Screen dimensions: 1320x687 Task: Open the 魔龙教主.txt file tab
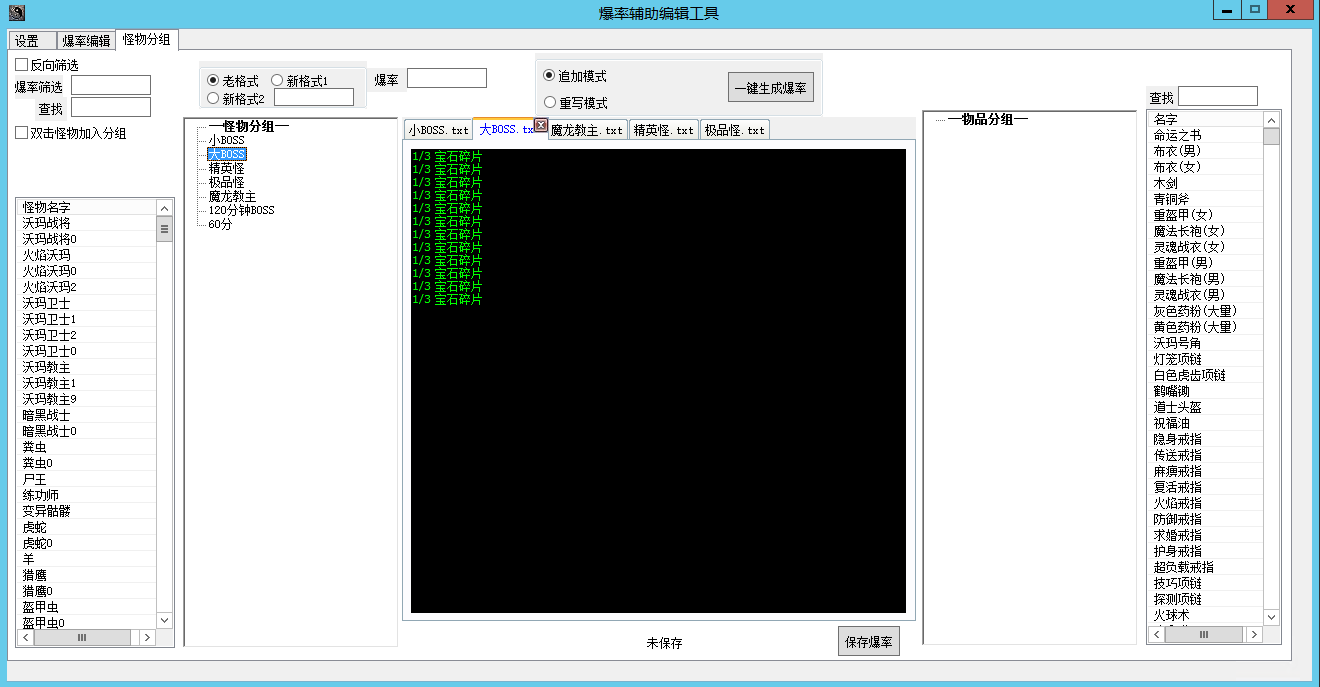click(587, 130)
